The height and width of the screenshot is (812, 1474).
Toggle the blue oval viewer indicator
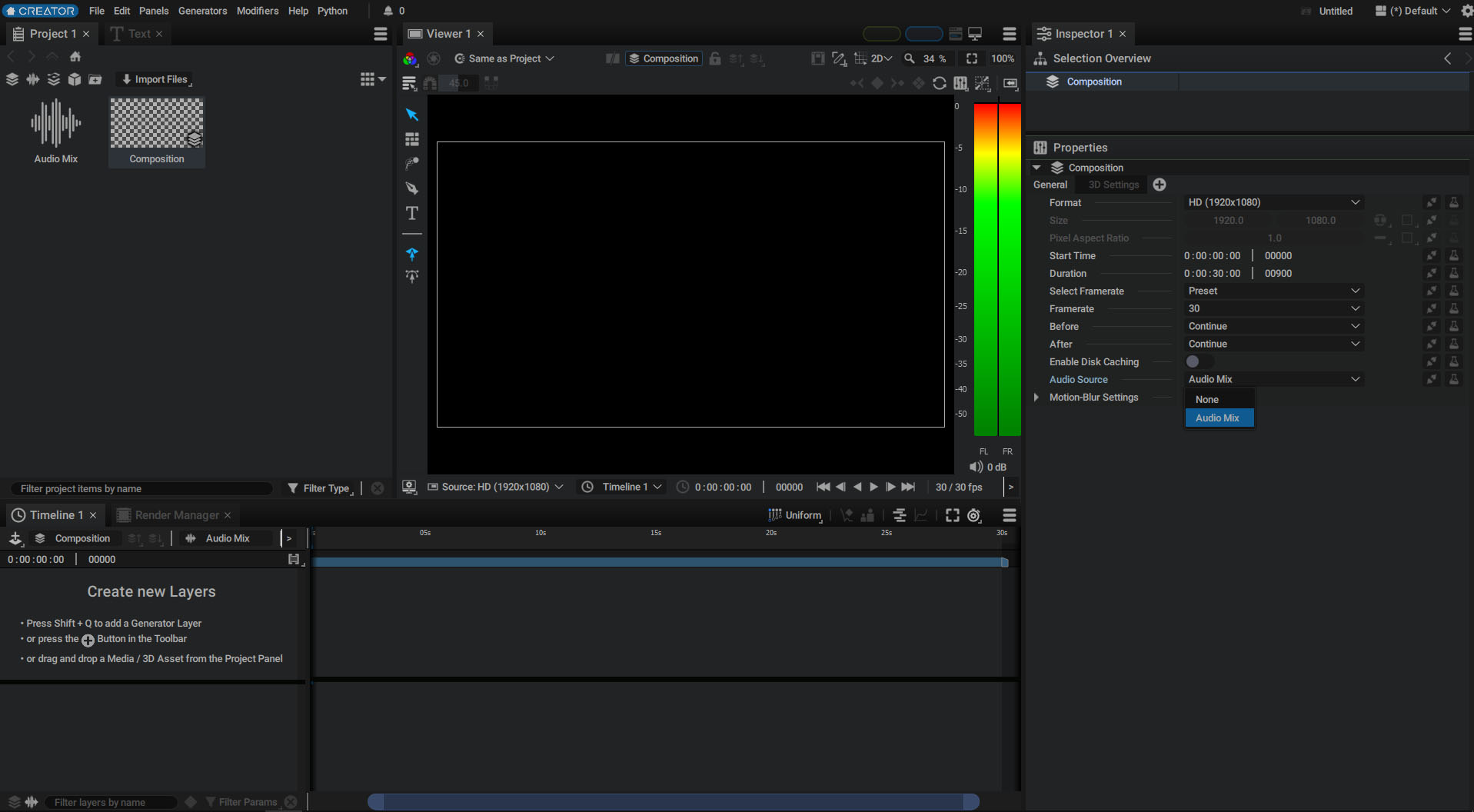click(x=924, y=34)
